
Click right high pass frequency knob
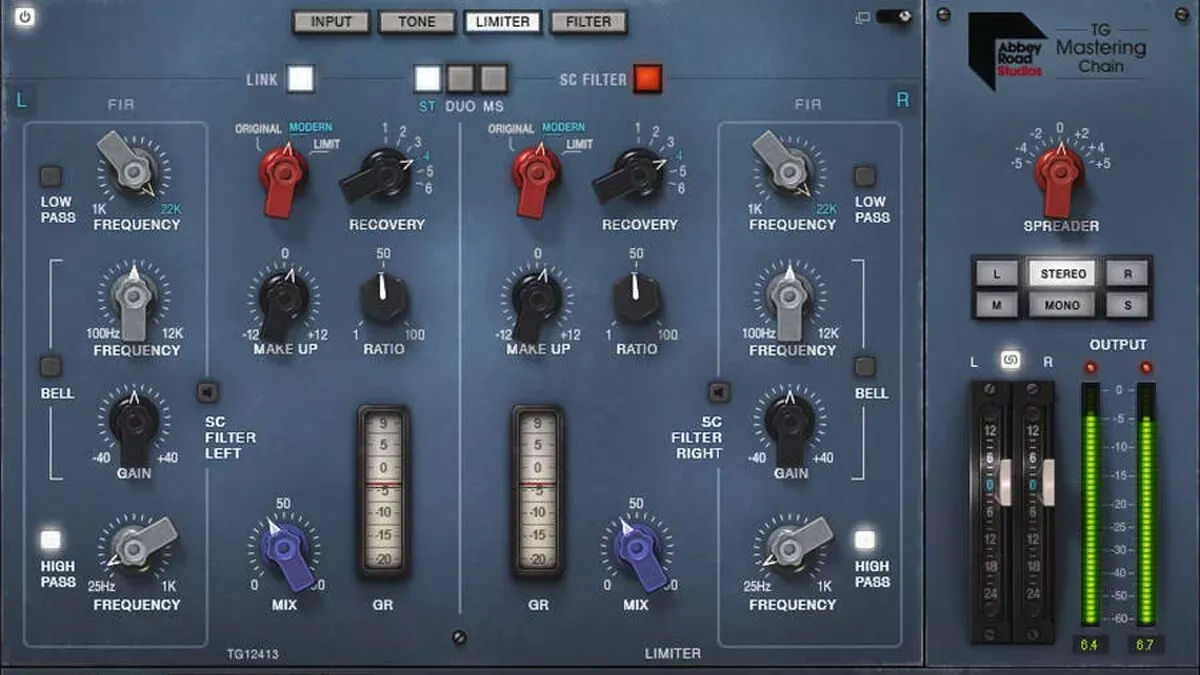[793, 548]
